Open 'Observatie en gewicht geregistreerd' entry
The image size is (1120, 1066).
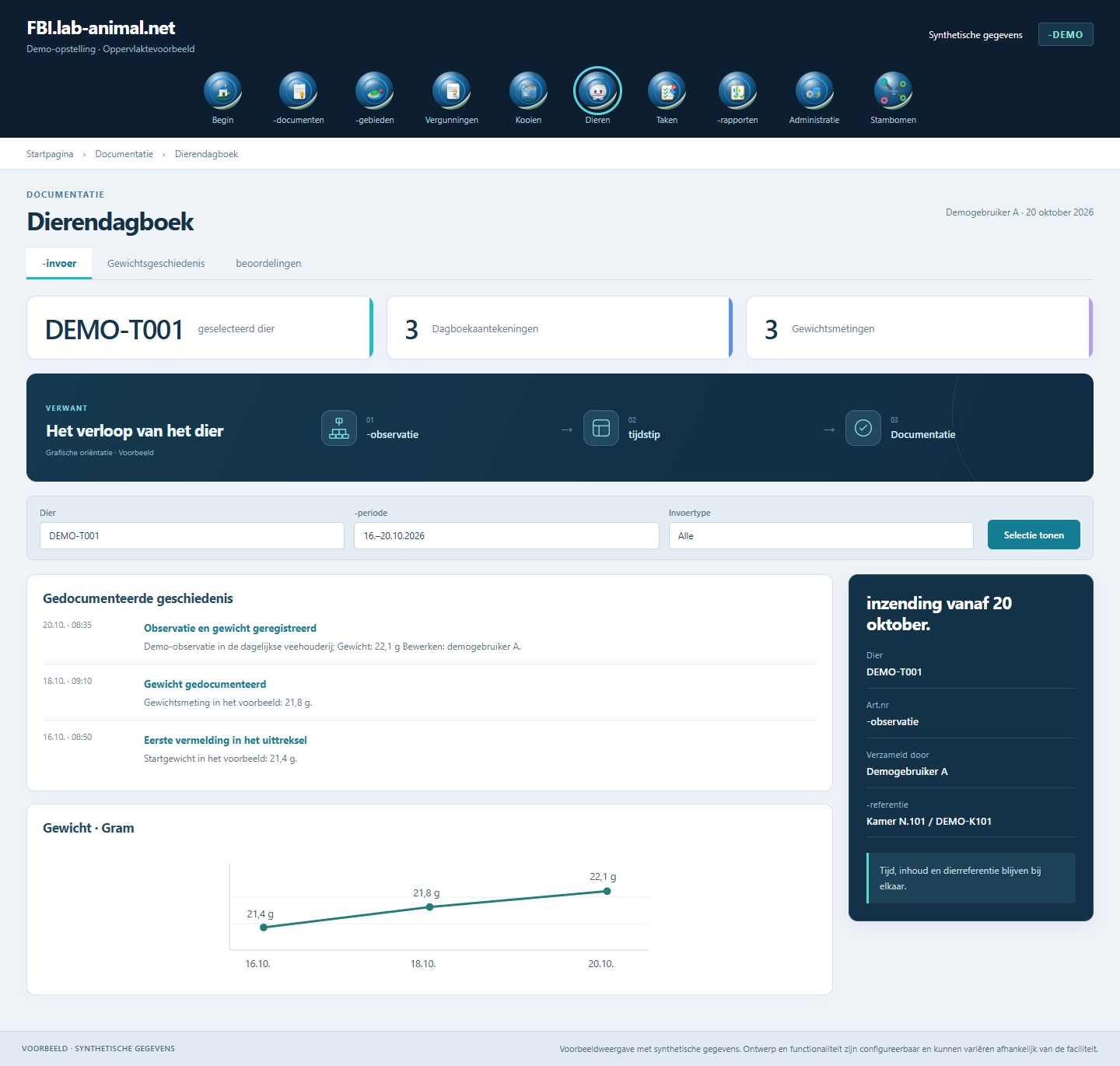pos(230,628)
